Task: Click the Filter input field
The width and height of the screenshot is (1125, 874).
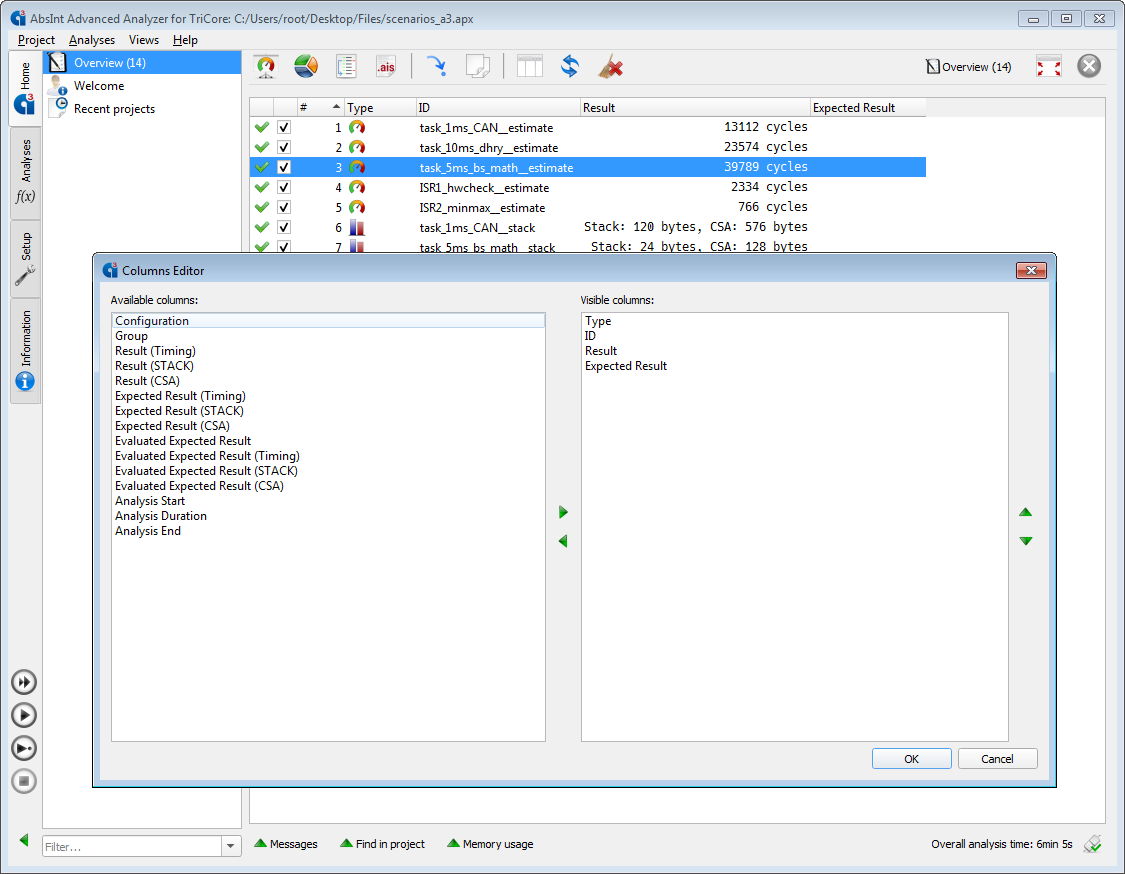Action: (131, 846)
